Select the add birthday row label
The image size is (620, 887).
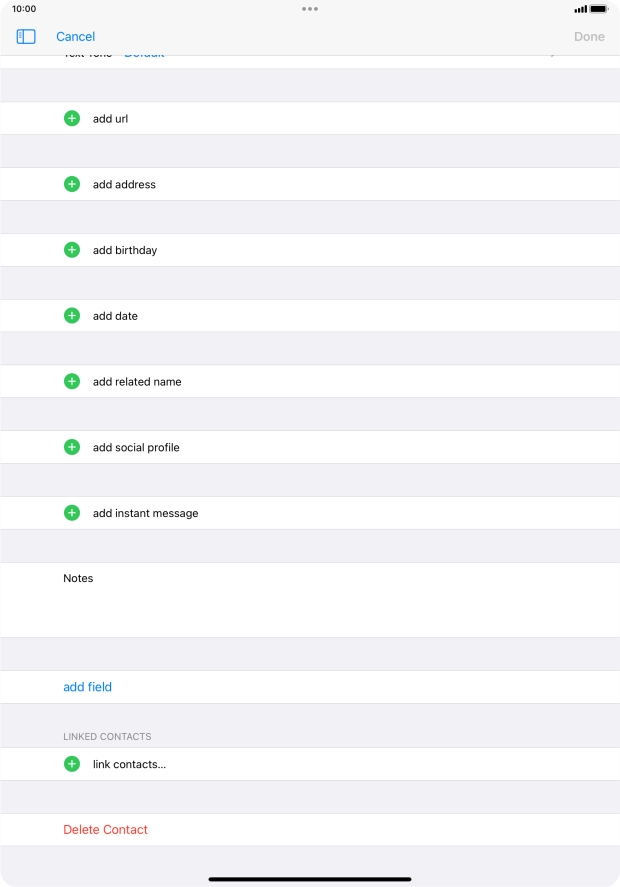[125, 250]
